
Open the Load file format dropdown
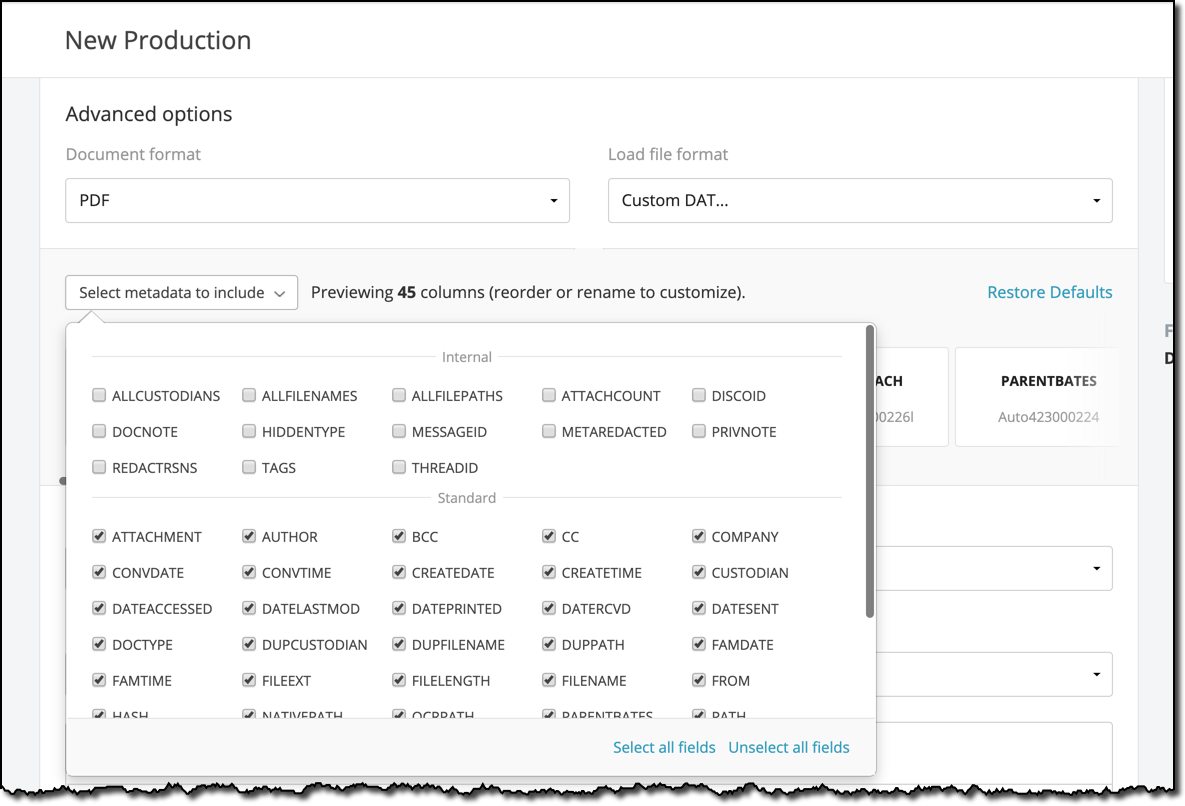tap(859, 201)
